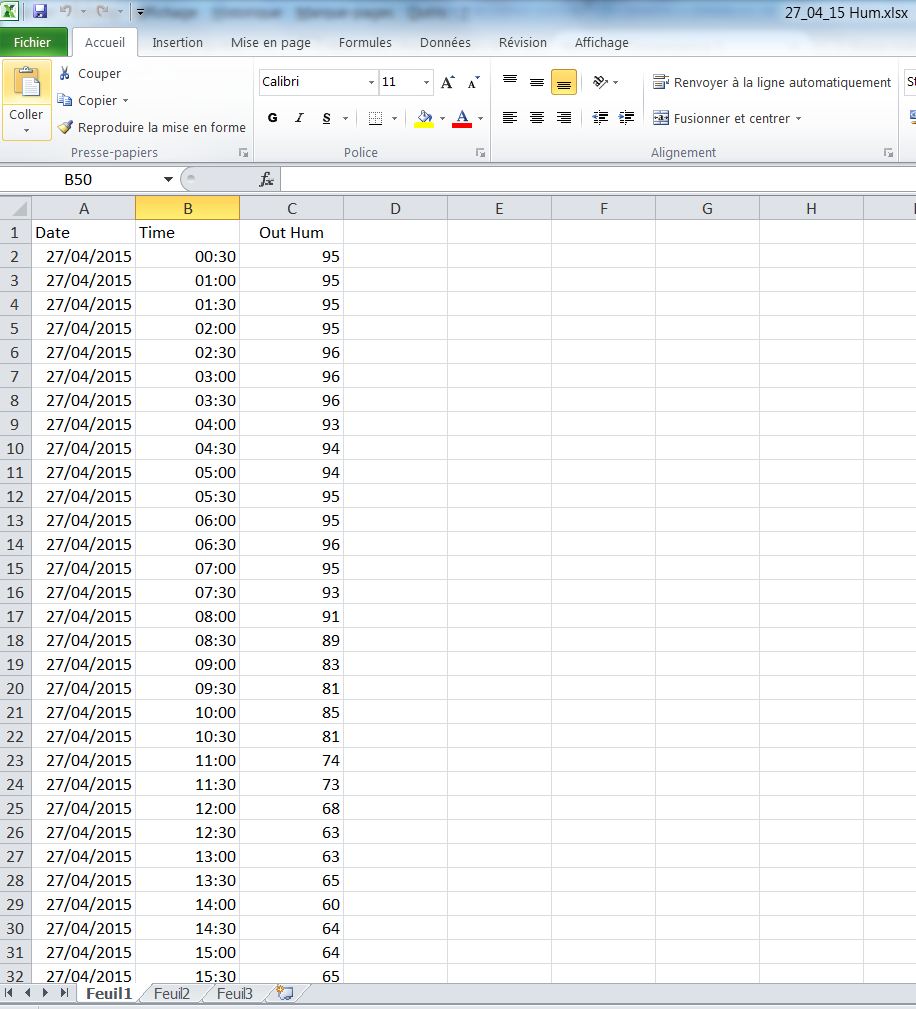
Task: Click the insert new worksheet tab icon
Action: (285, 993)
